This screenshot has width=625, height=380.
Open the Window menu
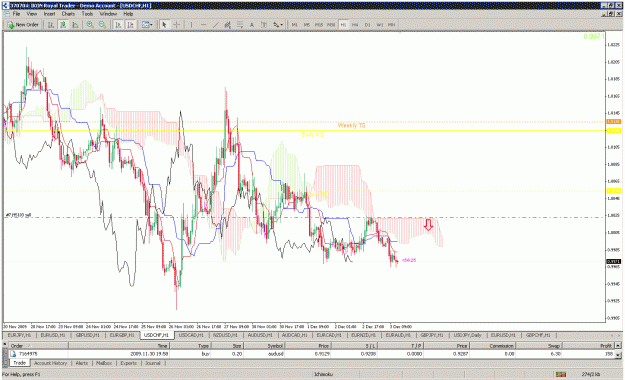(x=108, y=14)
